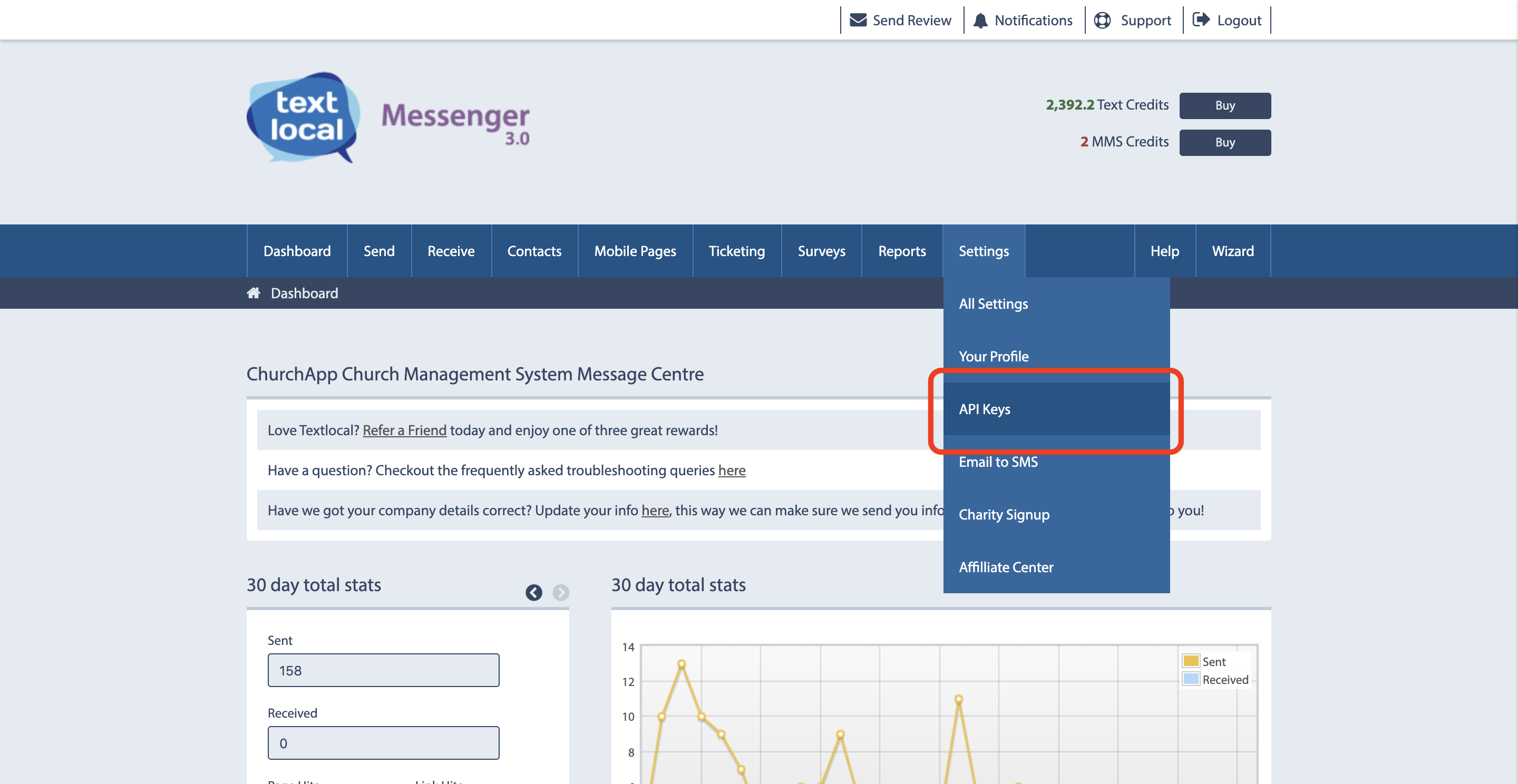
Task: Switch to the Contacts tab
Action: 534,251
